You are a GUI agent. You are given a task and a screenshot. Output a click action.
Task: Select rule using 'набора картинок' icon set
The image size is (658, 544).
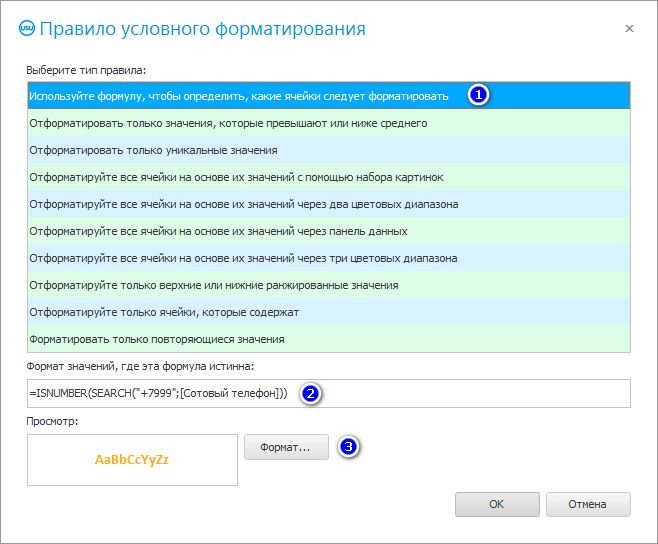point(329,177)
